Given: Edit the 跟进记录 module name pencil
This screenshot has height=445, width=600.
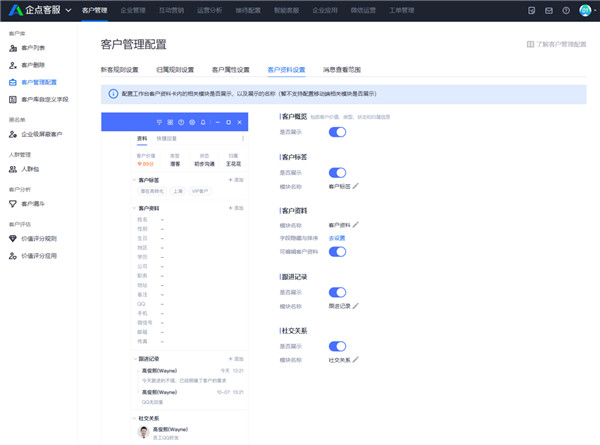Looking at the screenshot, I should coord(355,306).
